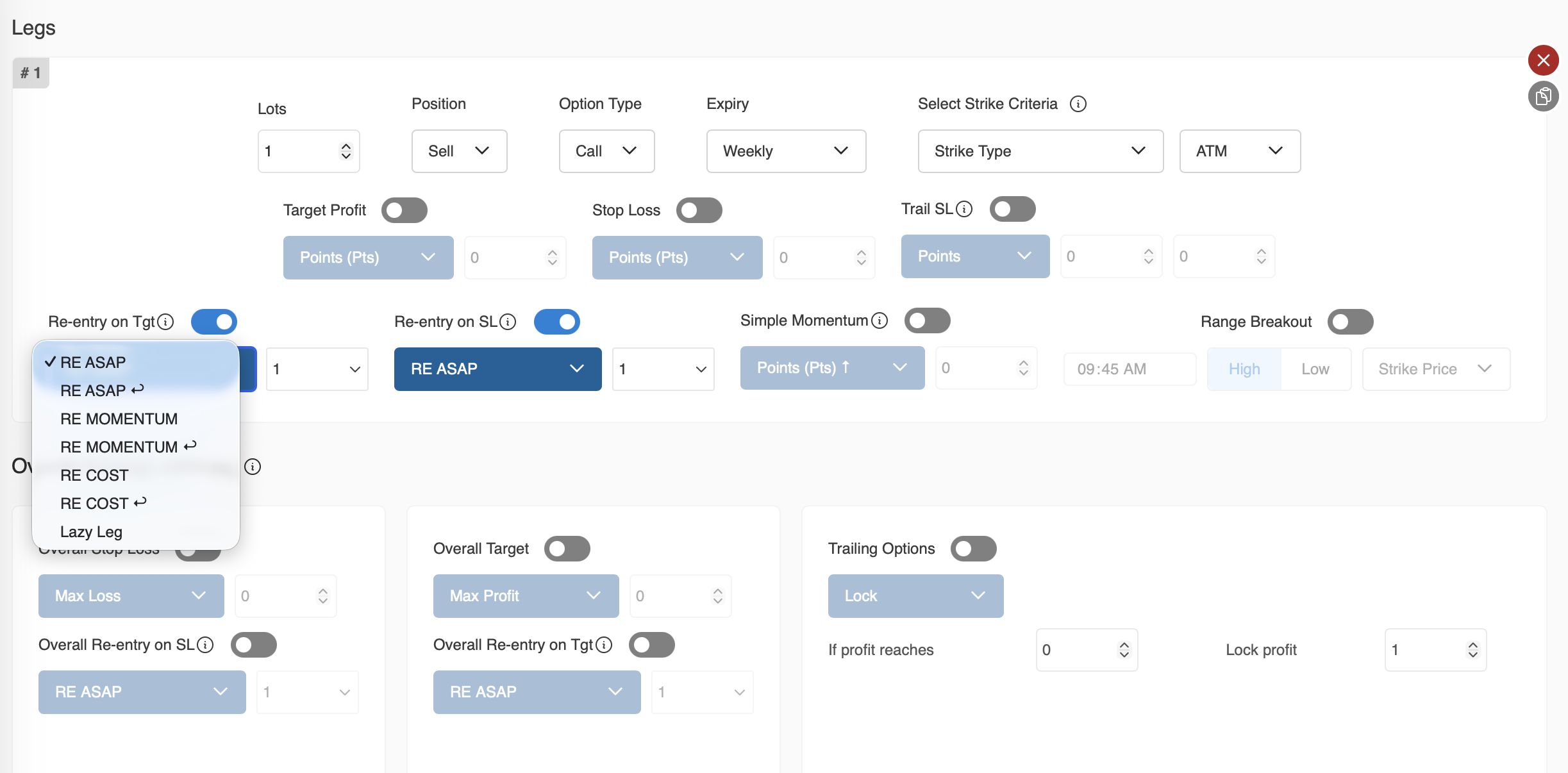Image resolution: width=1568 pixels, height=773 pixels.
Task: Click Trail SL info icon
Action: [x=964, y=209]
